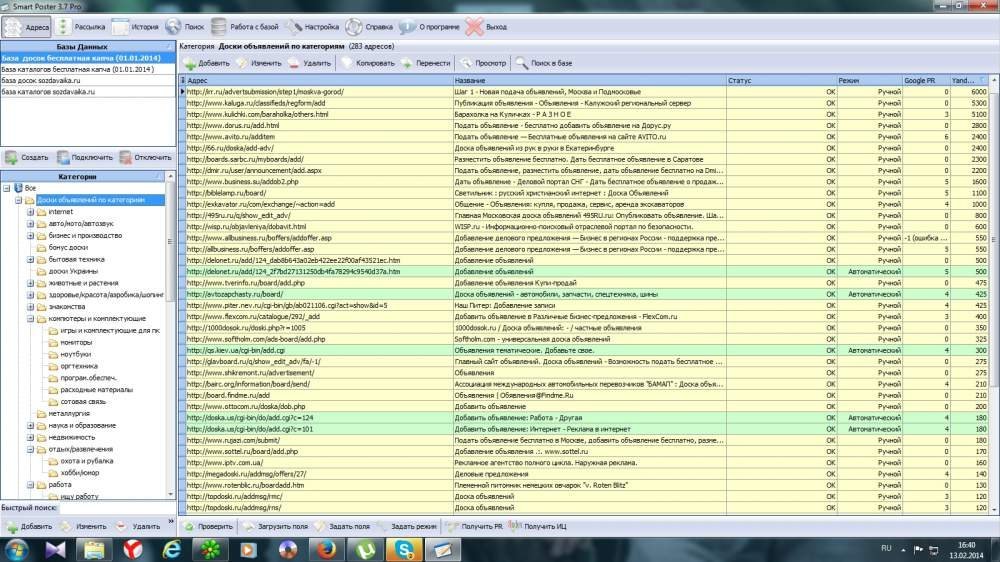
Task: Click Добавить under the categories panel
Action: click(x=29, y=526)
